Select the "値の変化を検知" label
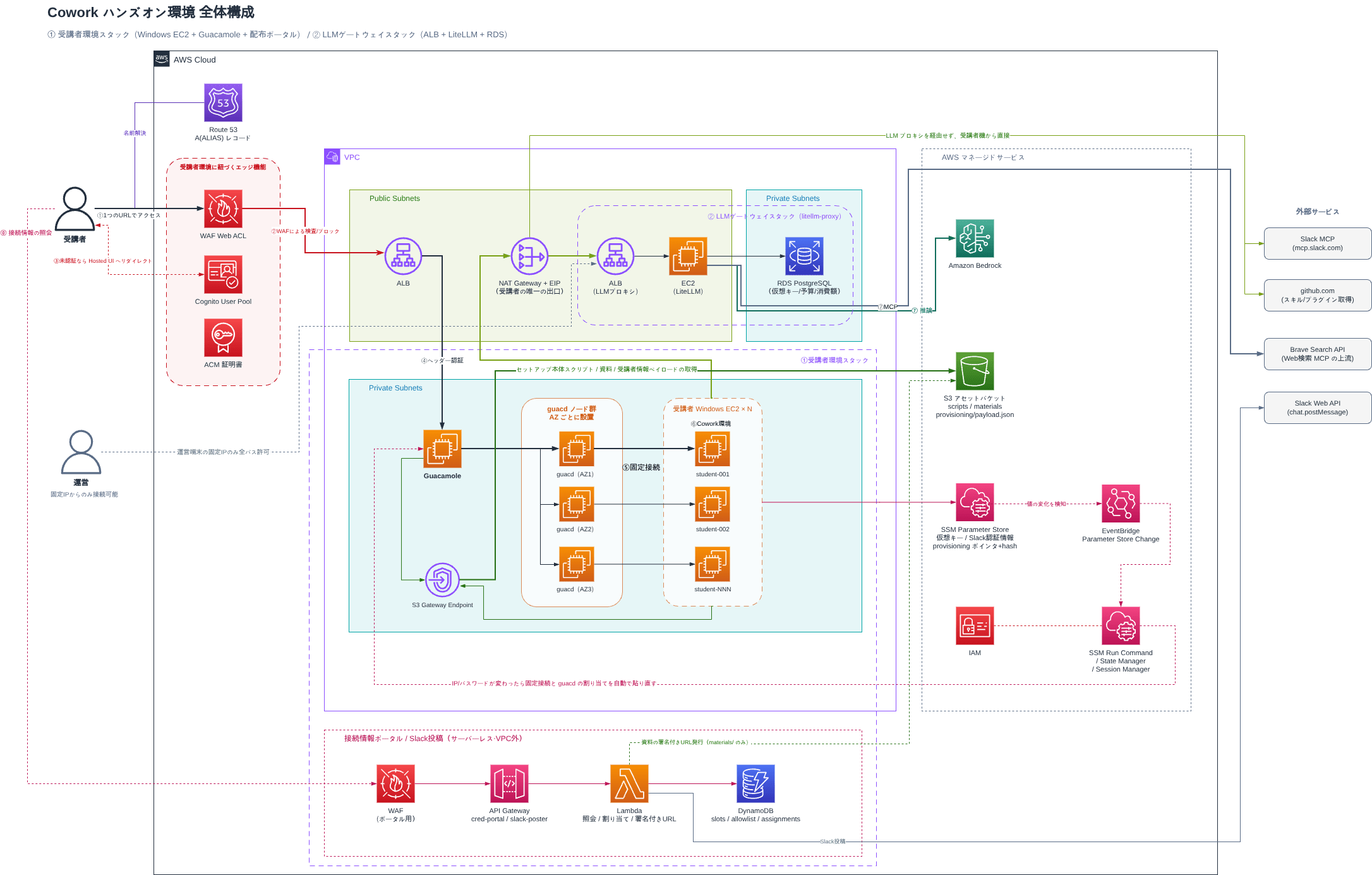Screen dimensions: 1372x875 (1046, 504)
